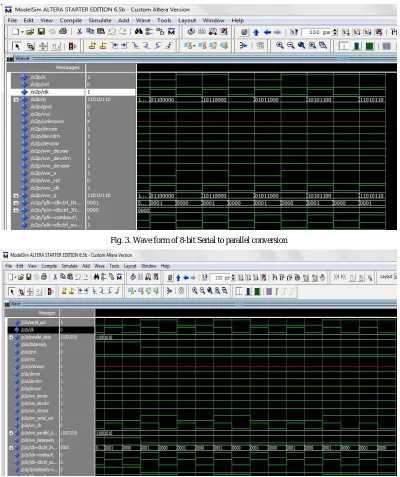Click the Cut scissors icon in bottom window

click(55, 277)
